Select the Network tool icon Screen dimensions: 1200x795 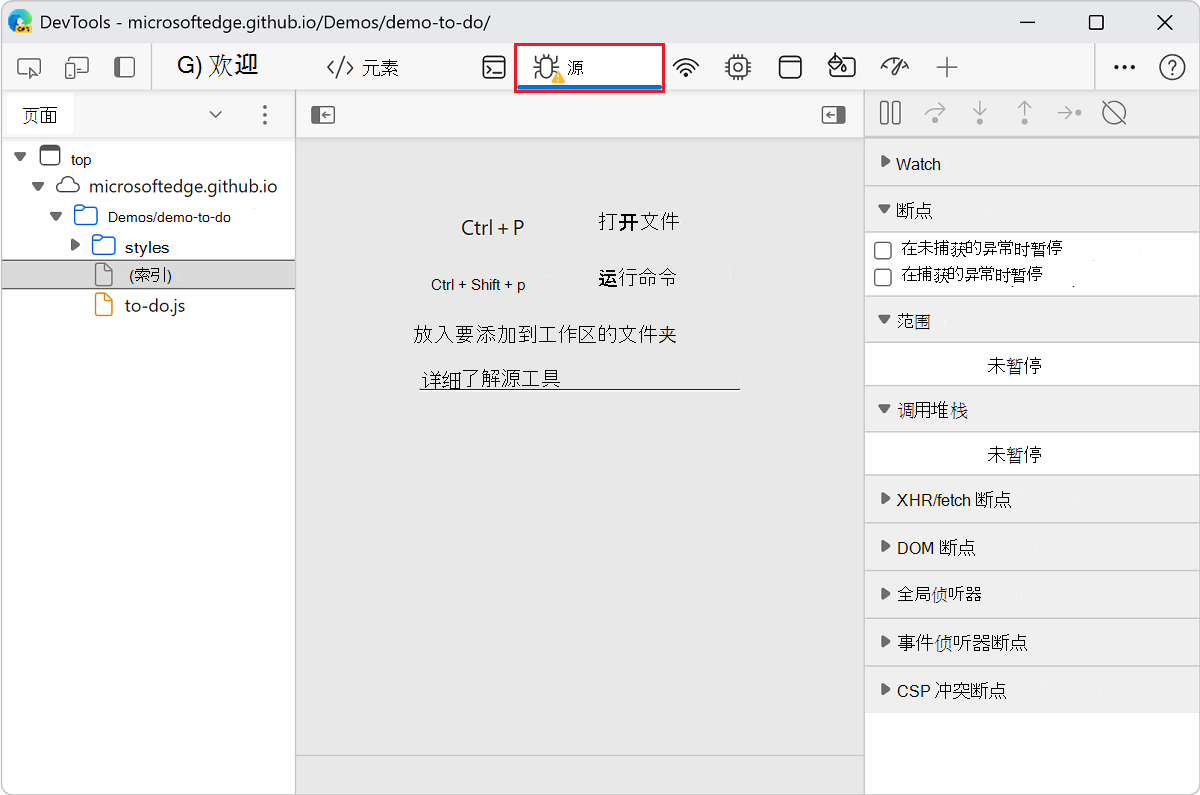686,67
